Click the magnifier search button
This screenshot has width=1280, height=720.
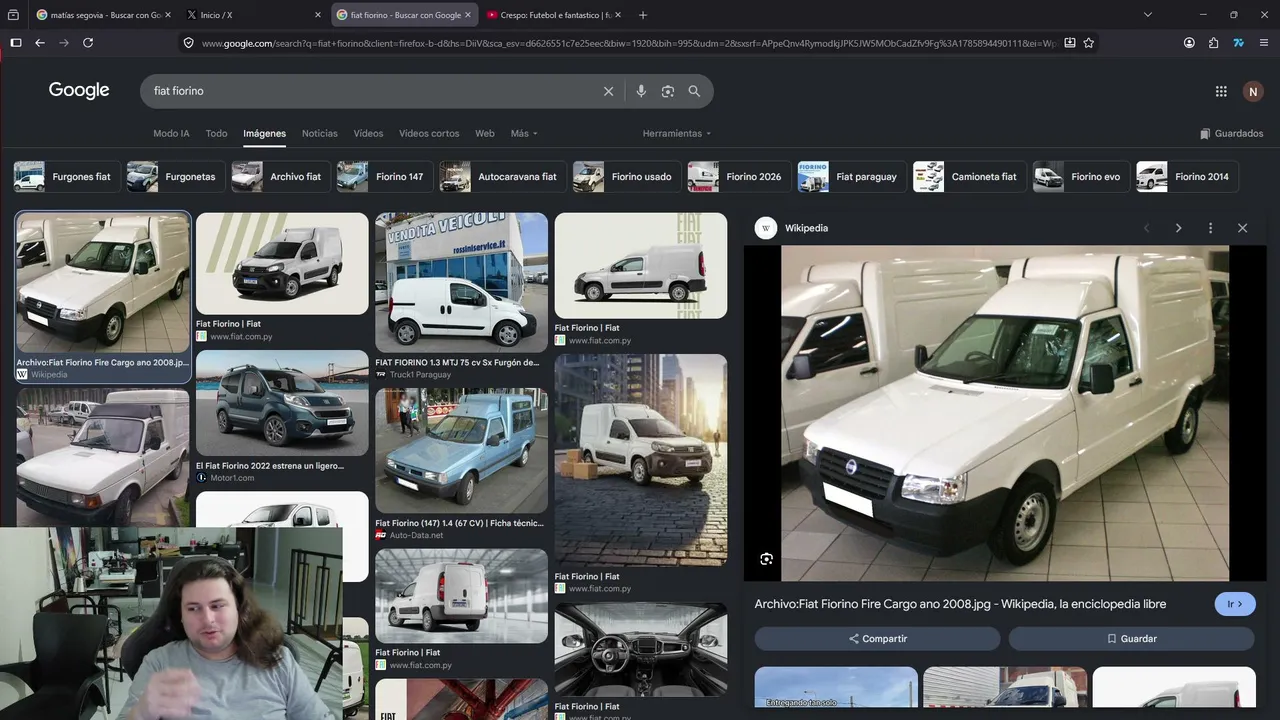coord(694,91)
